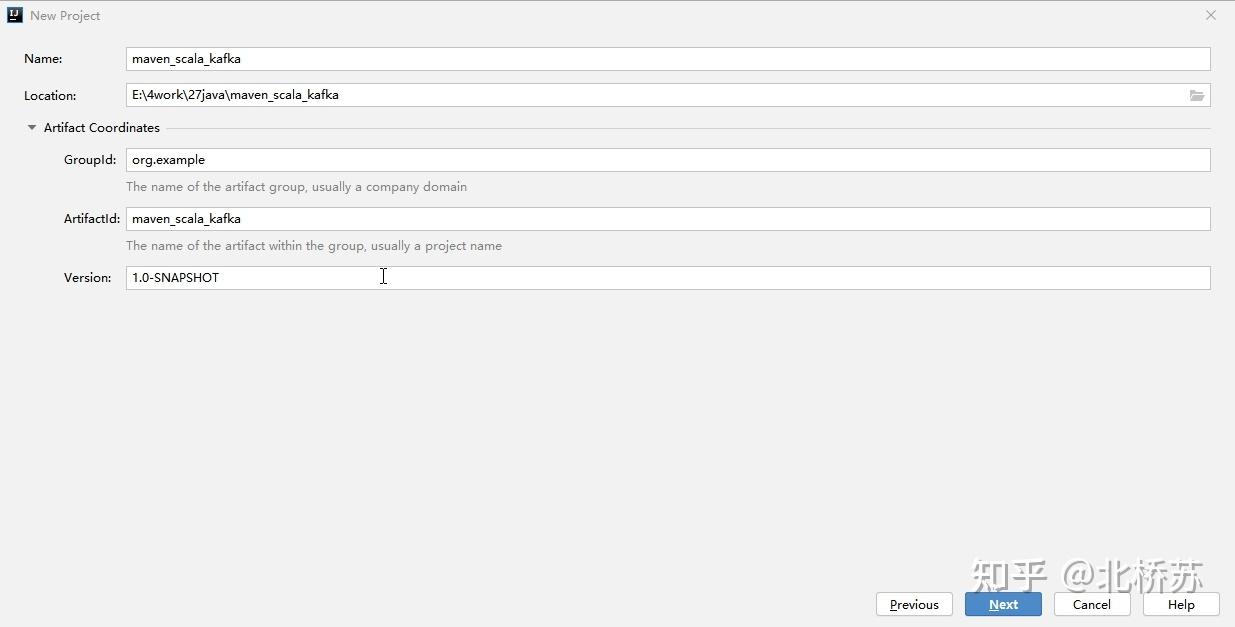
Task: Click the "GroupId:" label
Action: click(90, 160)
